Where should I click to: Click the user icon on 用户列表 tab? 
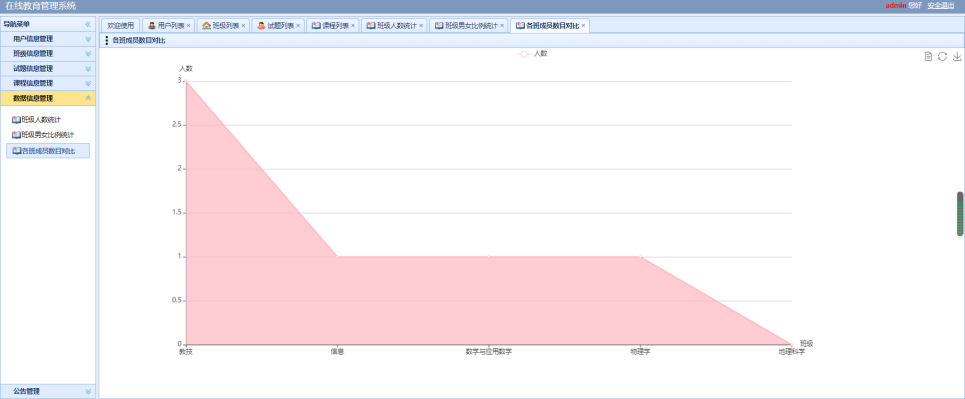(x=152, y=26)
